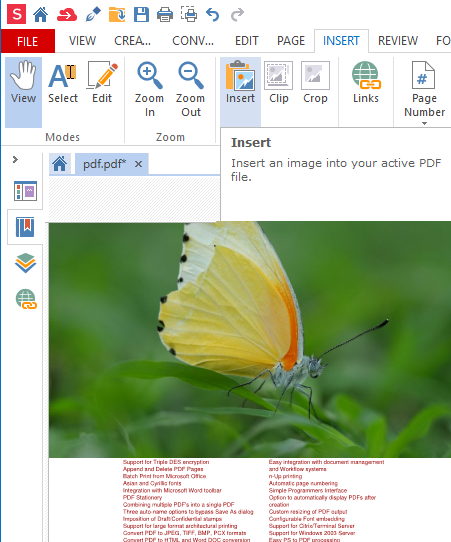Redo the last undone action
The image size is (451, 542).
[237, 15]
